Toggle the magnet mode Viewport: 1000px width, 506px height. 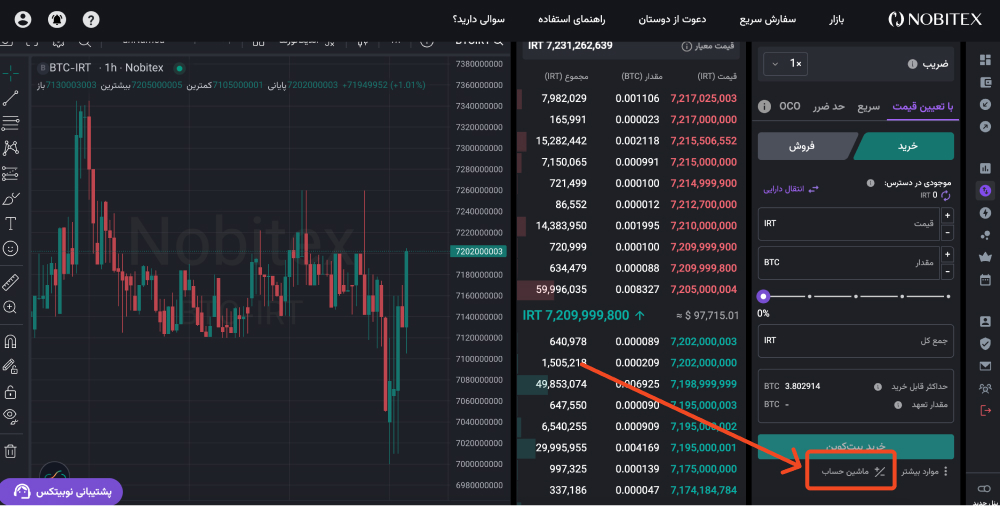10,341
